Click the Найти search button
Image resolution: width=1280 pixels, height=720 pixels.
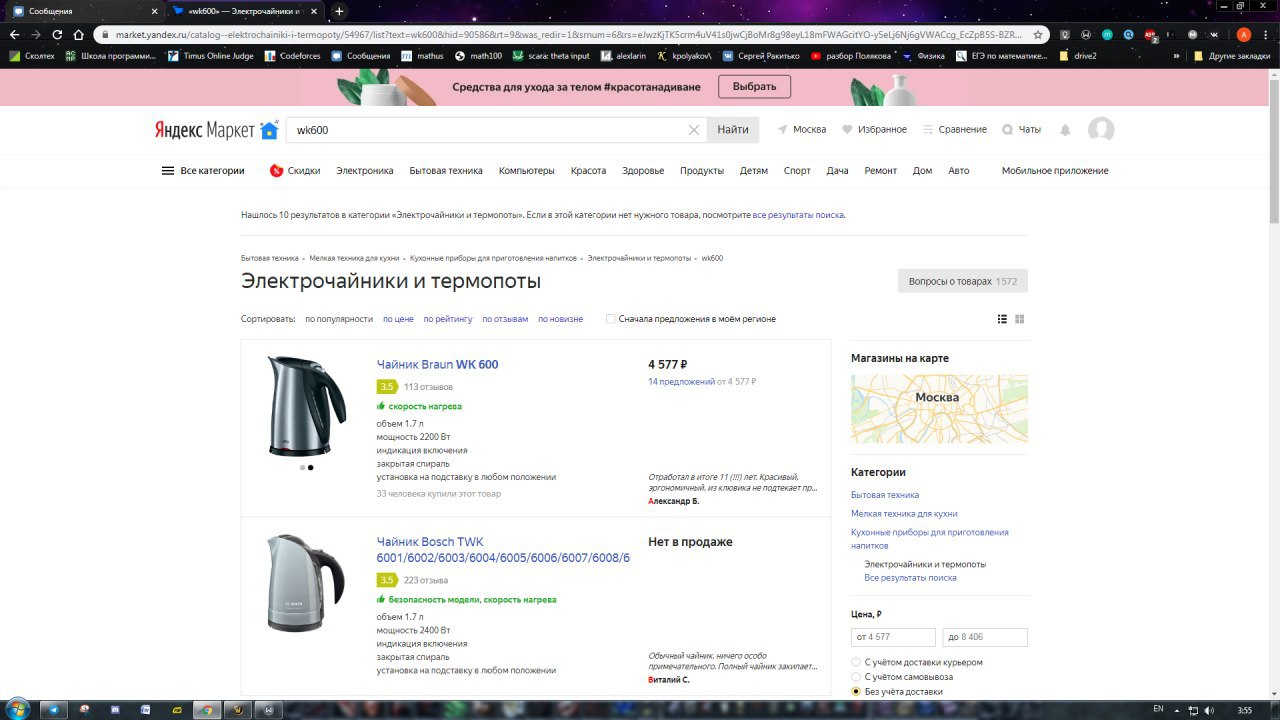733,130
